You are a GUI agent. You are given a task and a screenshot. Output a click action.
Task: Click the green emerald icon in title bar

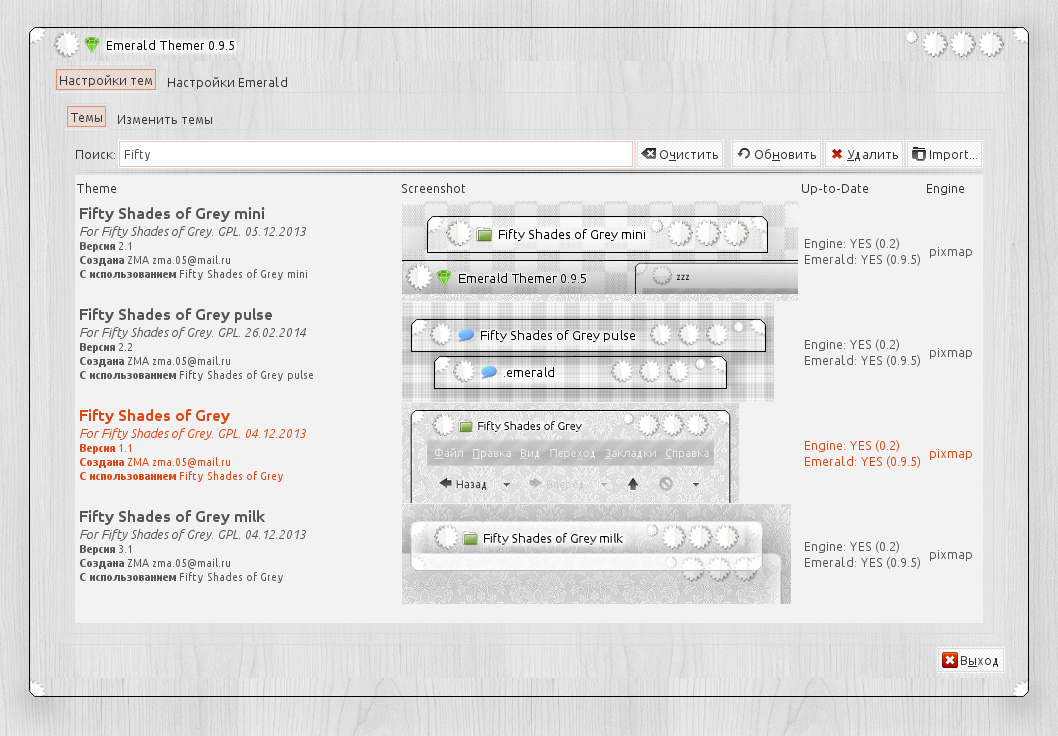[92, 45]
